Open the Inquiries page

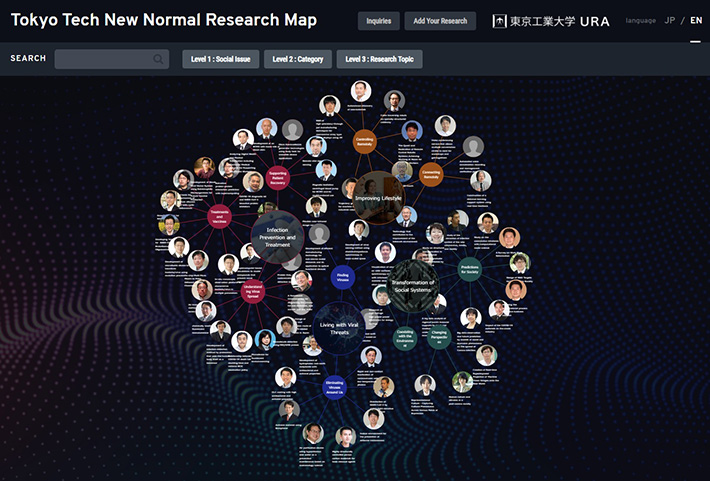click(379, 21)
